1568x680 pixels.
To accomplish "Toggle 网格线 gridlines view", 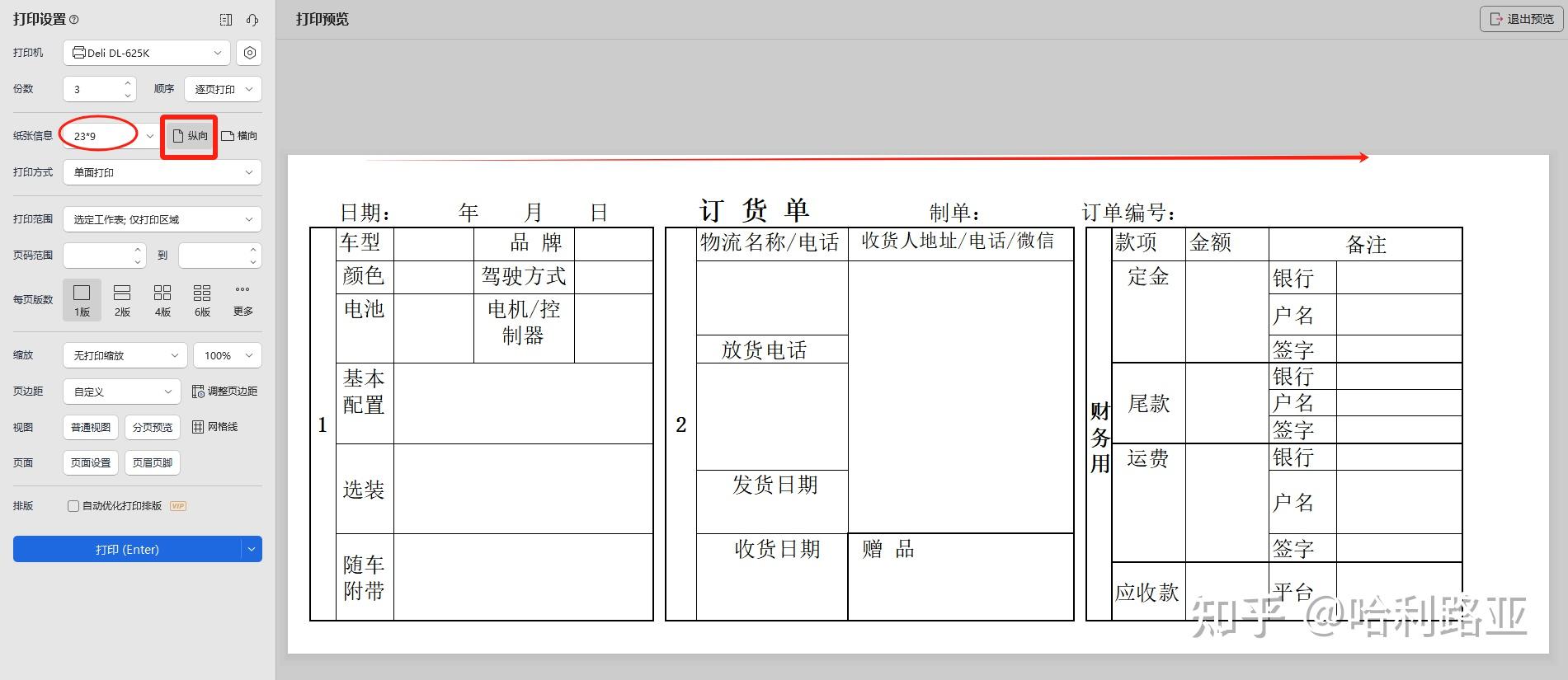I will (215, 427).
